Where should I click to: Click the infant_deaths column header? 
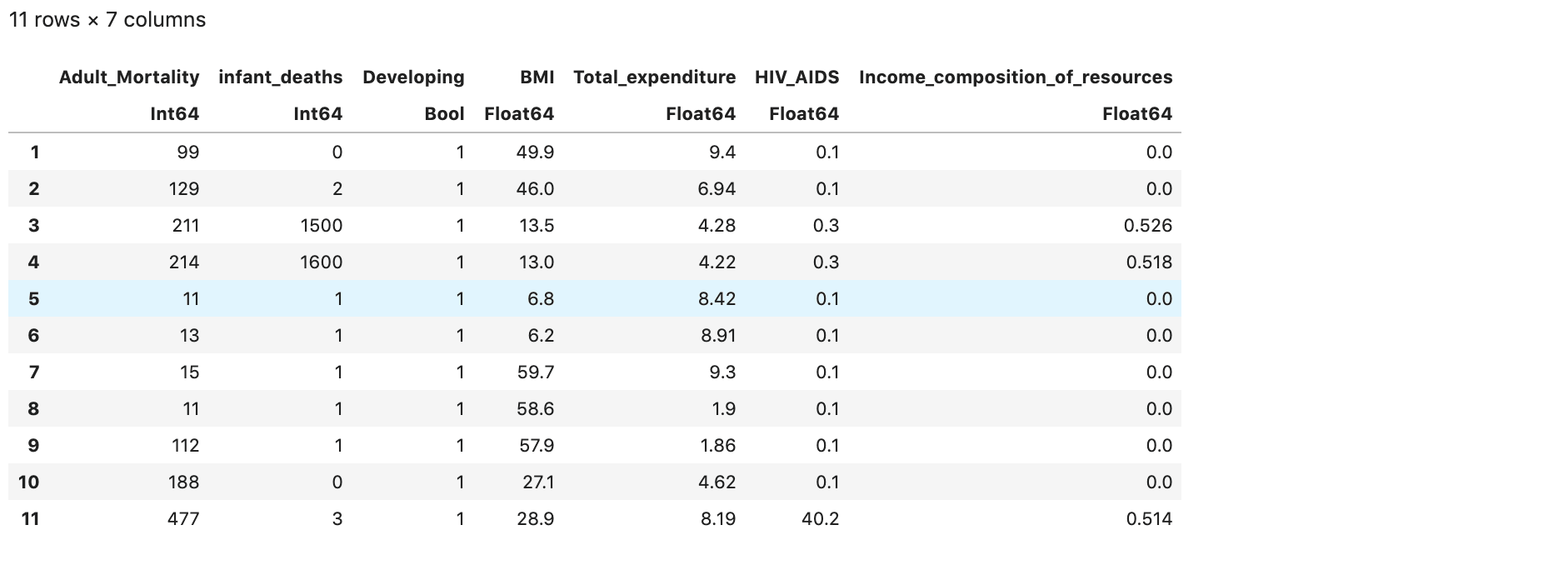point(280,77)
